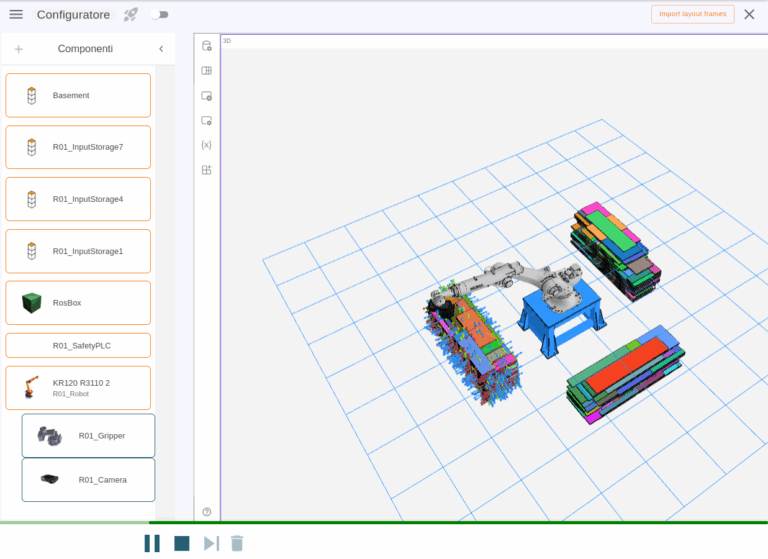The image size is (768, 559).
Task: Select the Basement component
Action: point(78,96)
